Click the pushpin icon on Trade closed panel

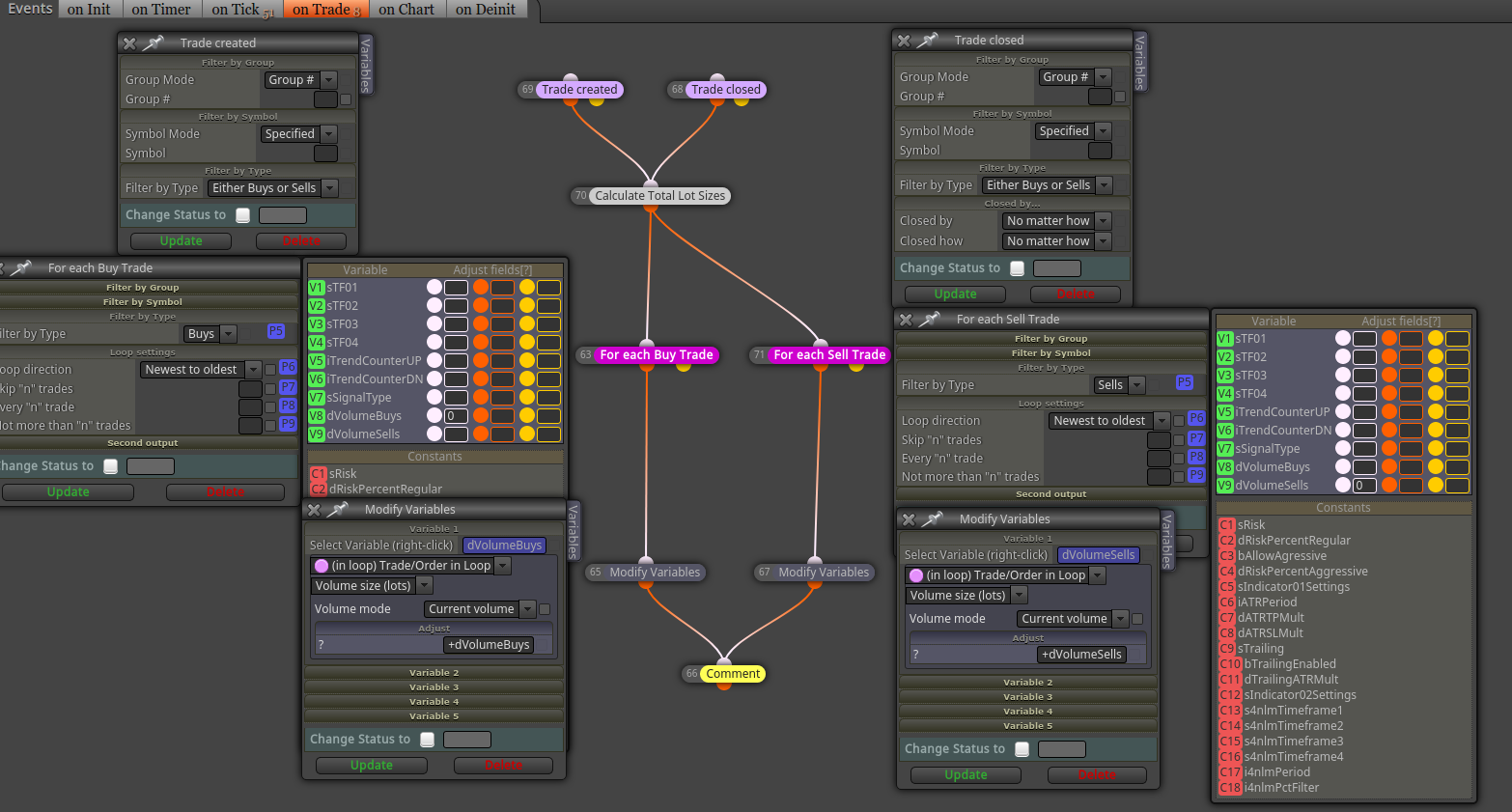(x=928, y=41)
